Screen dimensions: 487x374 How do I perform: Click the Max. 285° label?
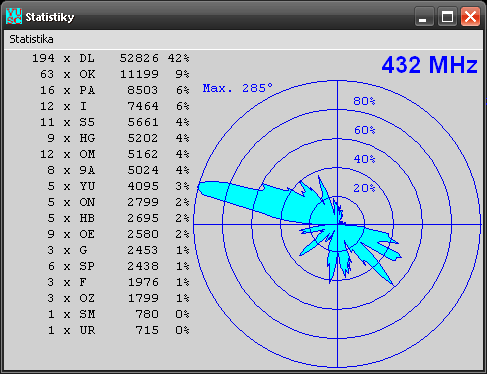(238, 88)
